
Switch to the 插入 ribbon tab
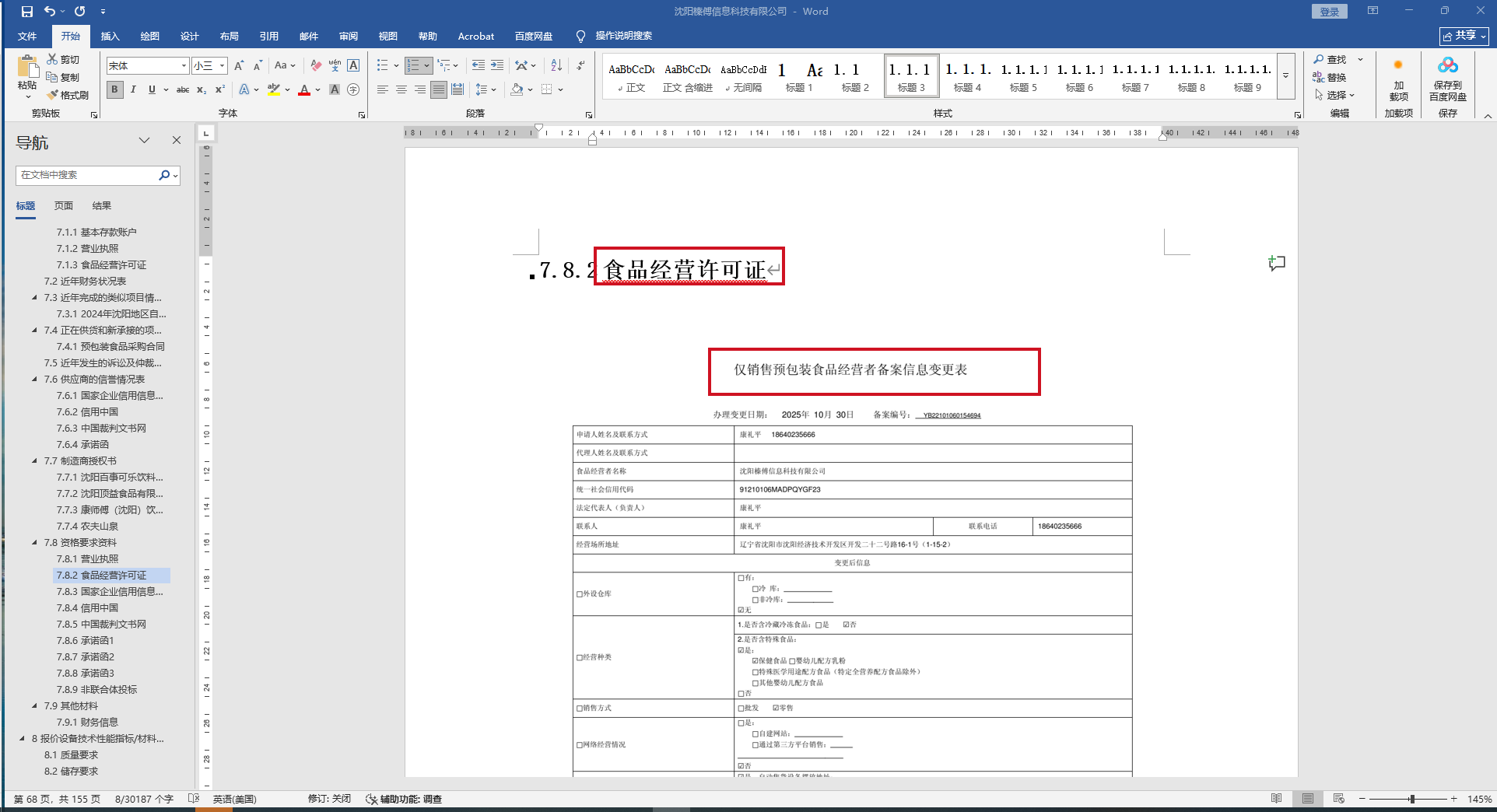pos(110,36)
